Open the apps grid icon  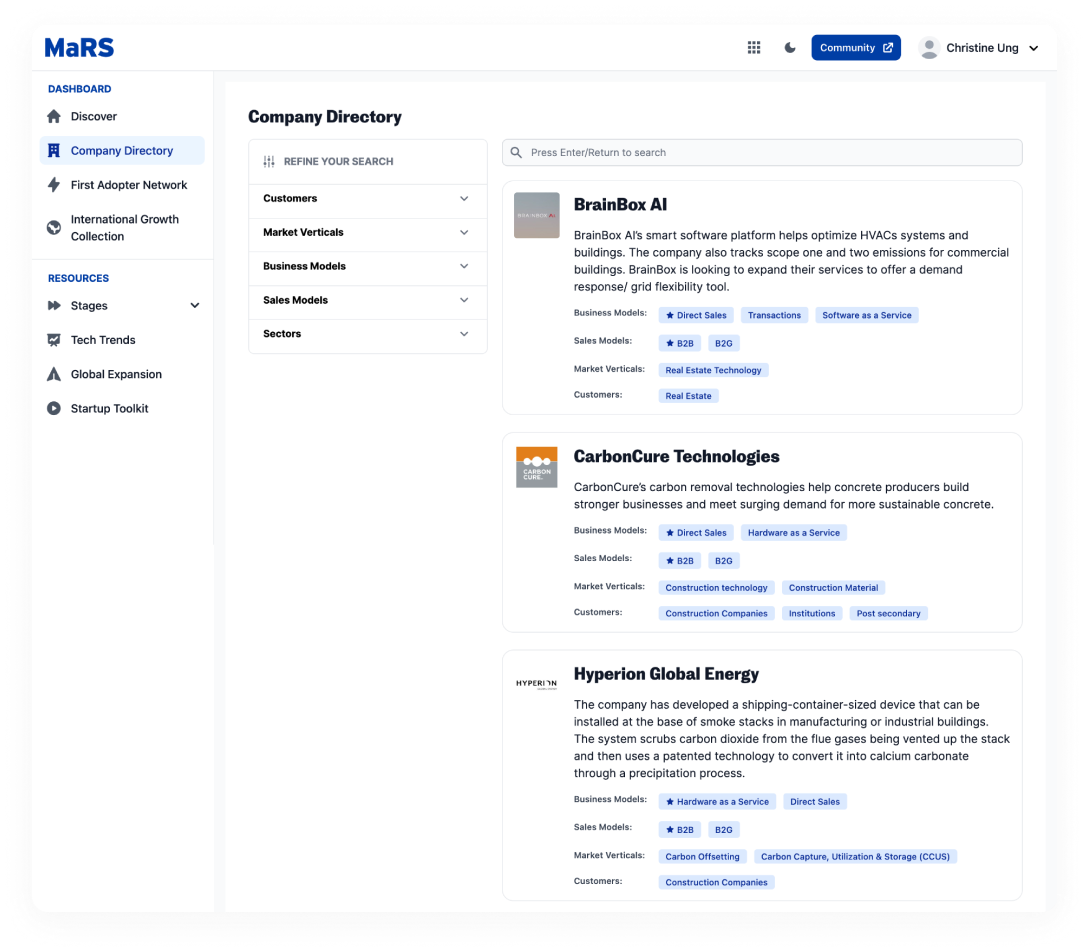click(754, 47)
